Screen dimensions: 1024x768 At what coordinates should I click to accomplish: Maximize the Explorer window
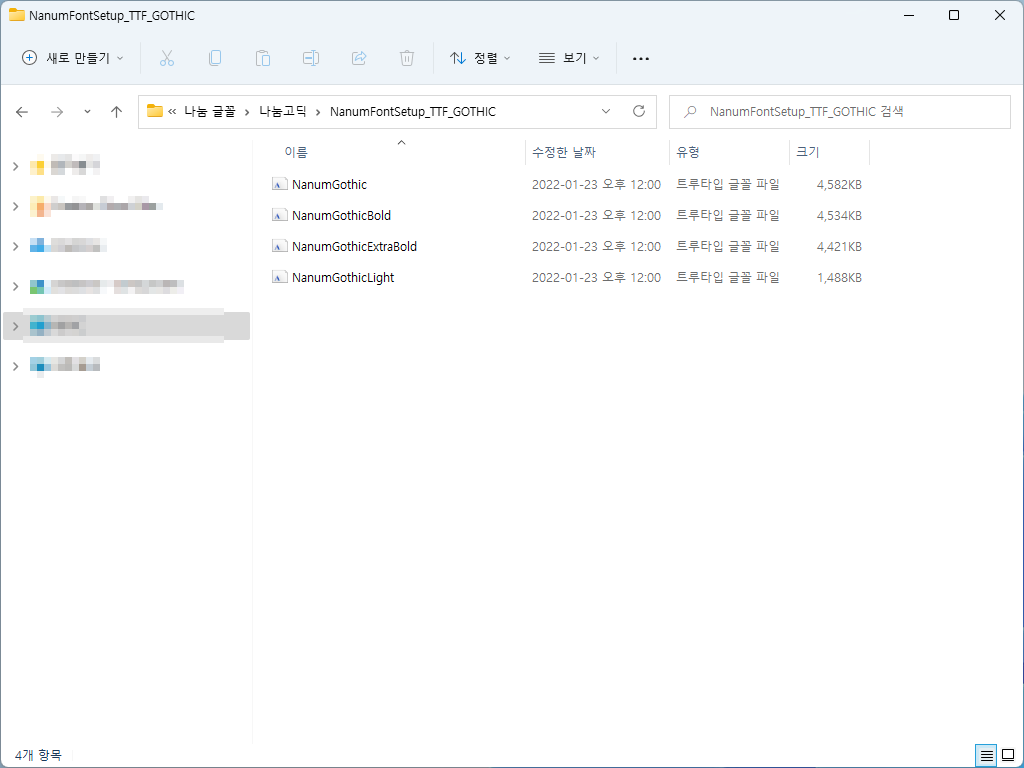click(954, 15)
